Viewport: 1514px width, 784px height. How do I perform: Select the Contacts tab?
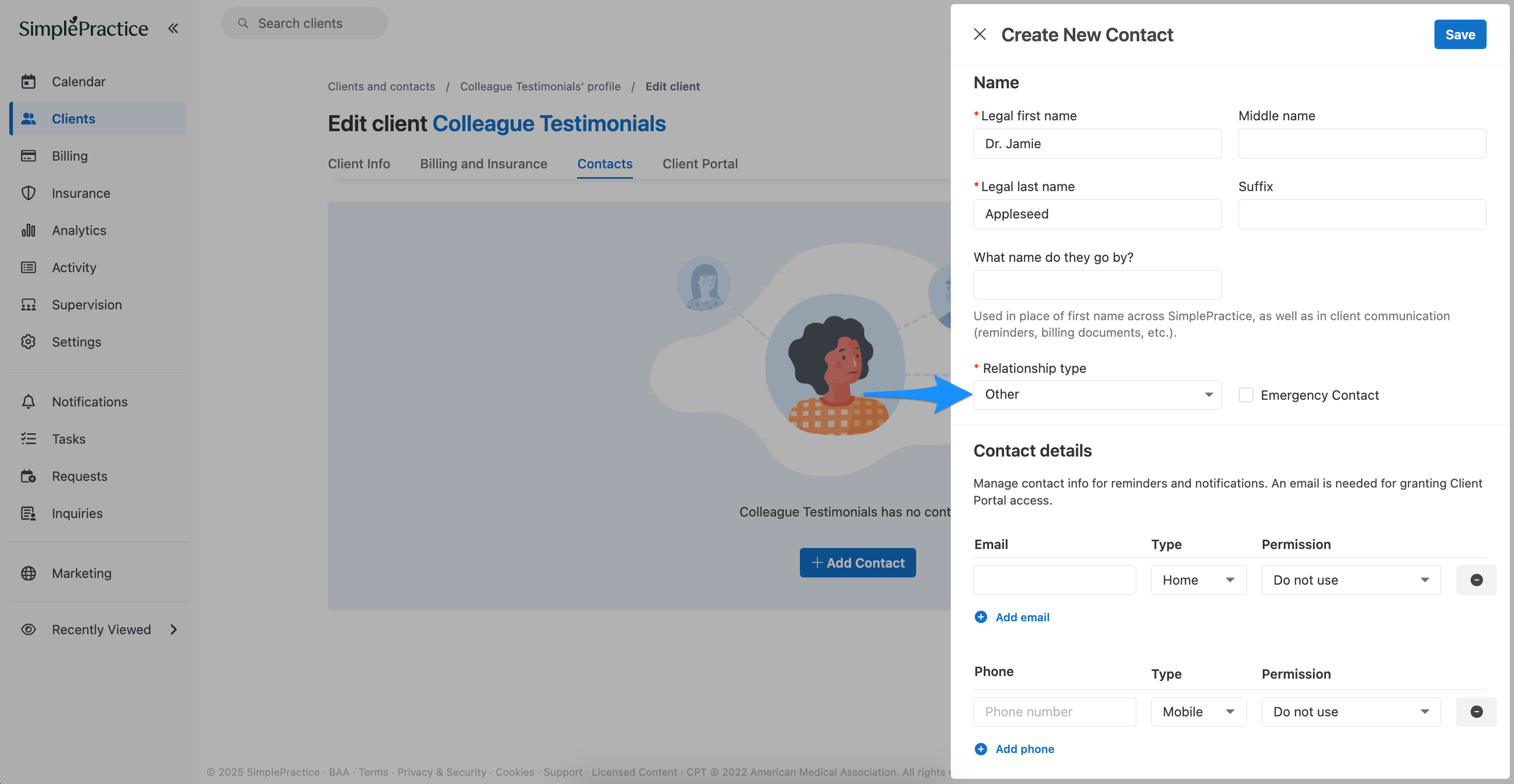point(605,164)
